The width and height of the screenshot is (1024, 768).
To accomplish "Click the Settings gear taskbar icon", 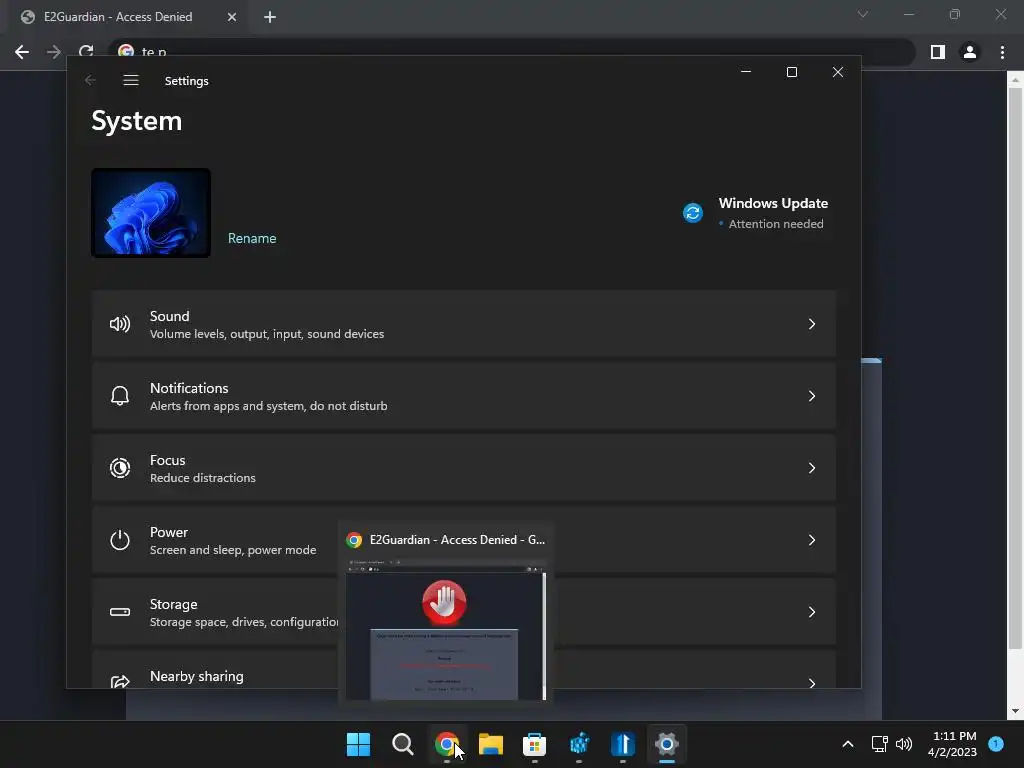I will click(x=667, y=744).
